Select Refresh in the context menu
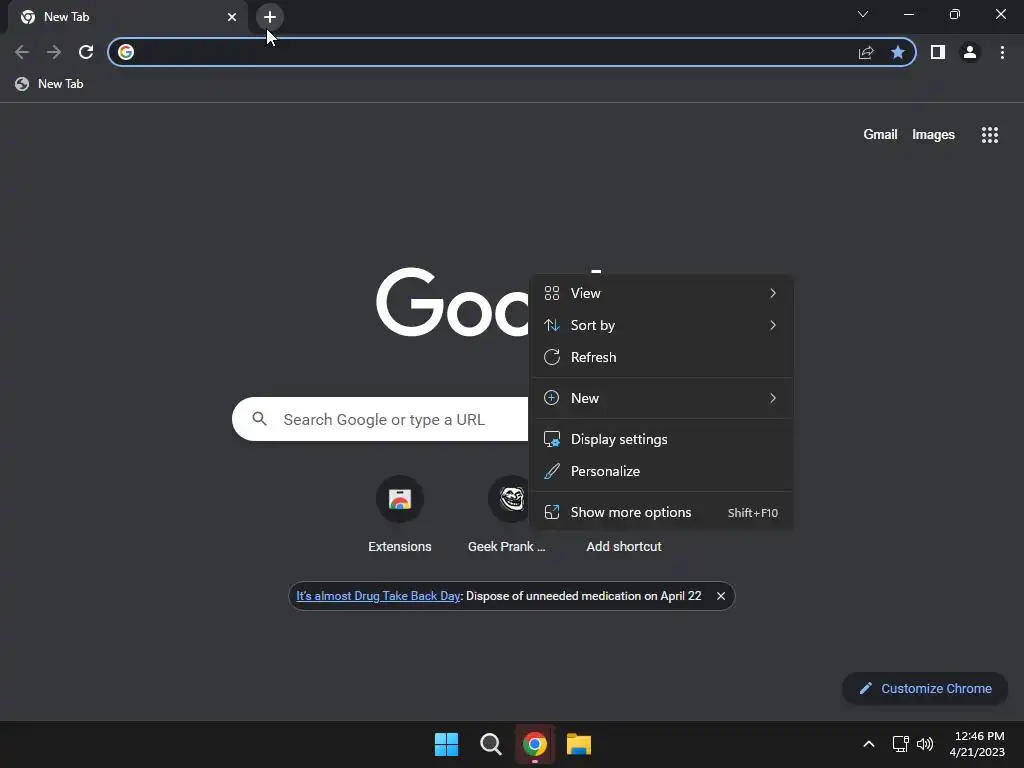 click(662, 357)
